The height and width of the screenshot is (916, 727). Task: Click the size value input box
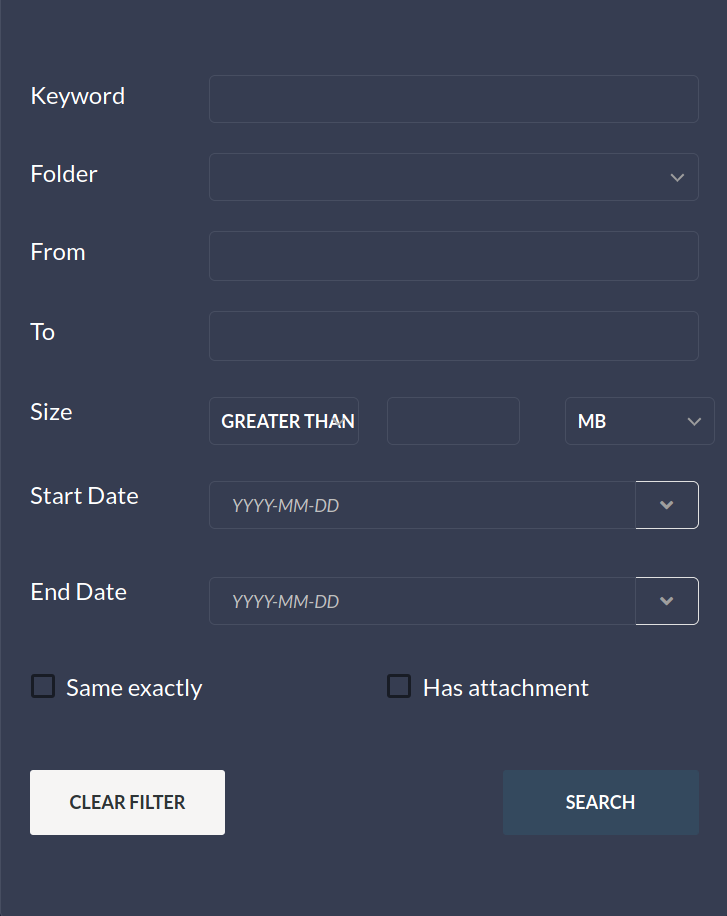[452, 420]
